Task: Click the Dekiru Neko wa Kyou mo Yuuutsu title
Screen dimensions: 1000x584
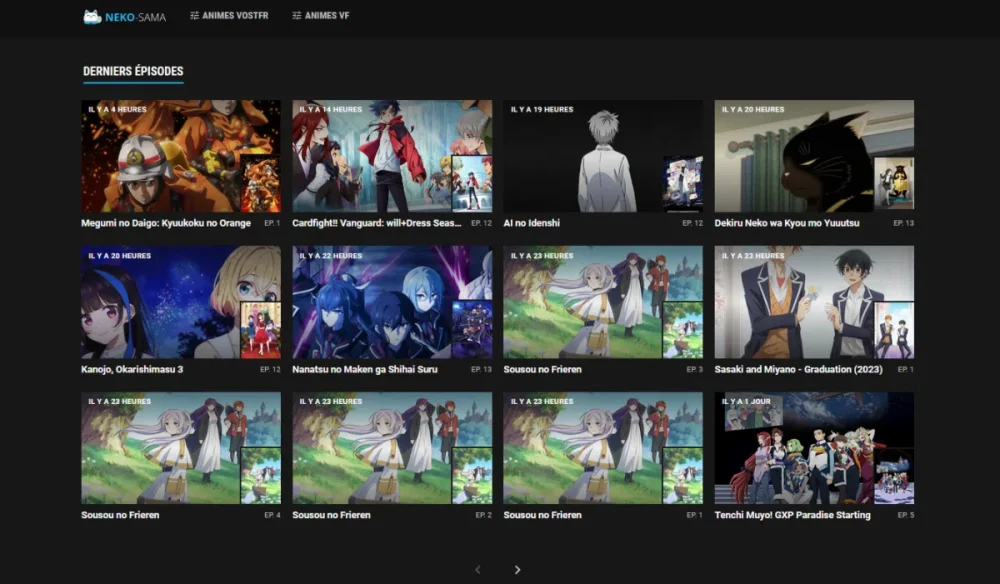Action: click(x=787, y=223)
